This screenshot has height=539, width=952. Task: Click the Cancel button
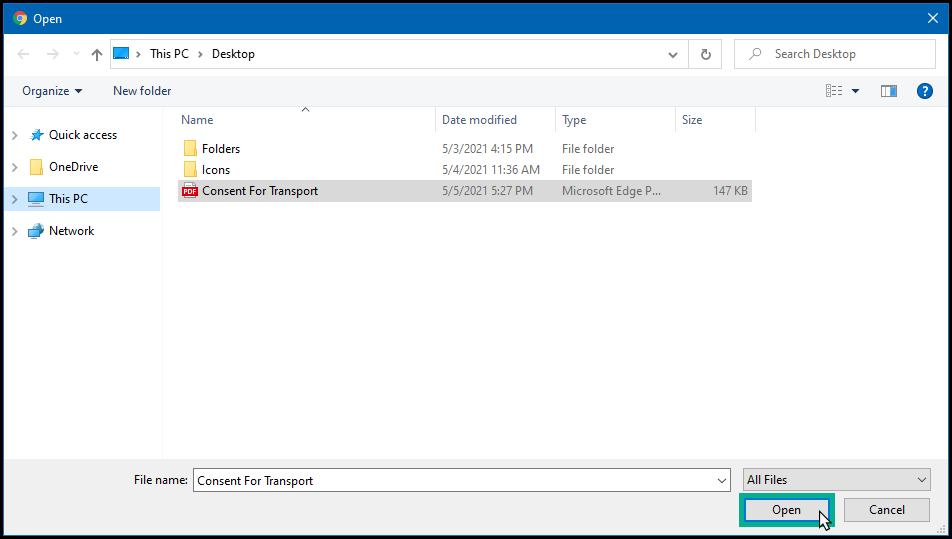(886, 510)
